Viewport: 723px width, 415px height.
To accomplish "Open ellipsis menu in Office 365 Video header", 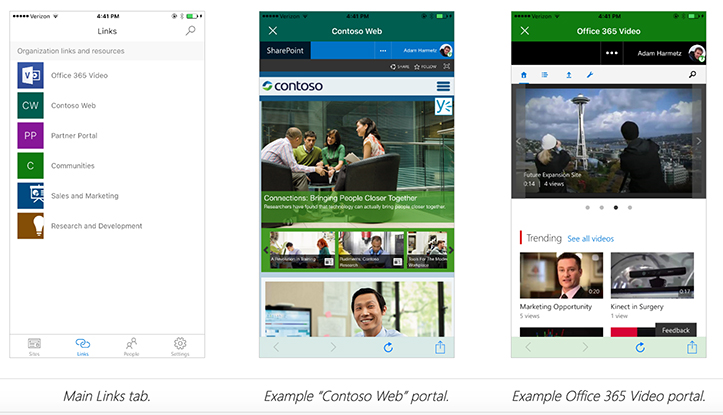I will pos(612,53).
